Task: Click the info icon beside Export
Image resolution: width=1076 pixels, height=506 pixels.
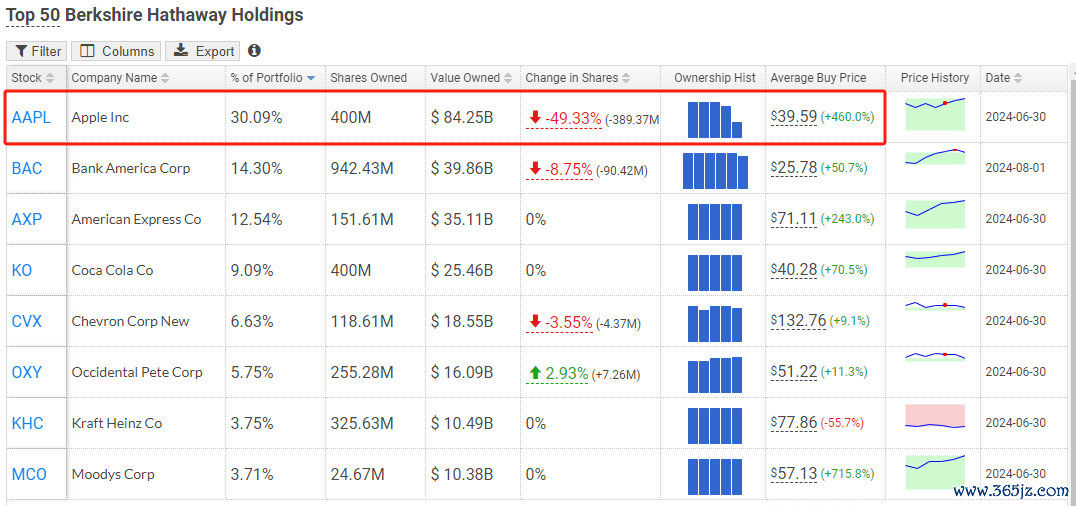Action: click(x=254, y=51)
